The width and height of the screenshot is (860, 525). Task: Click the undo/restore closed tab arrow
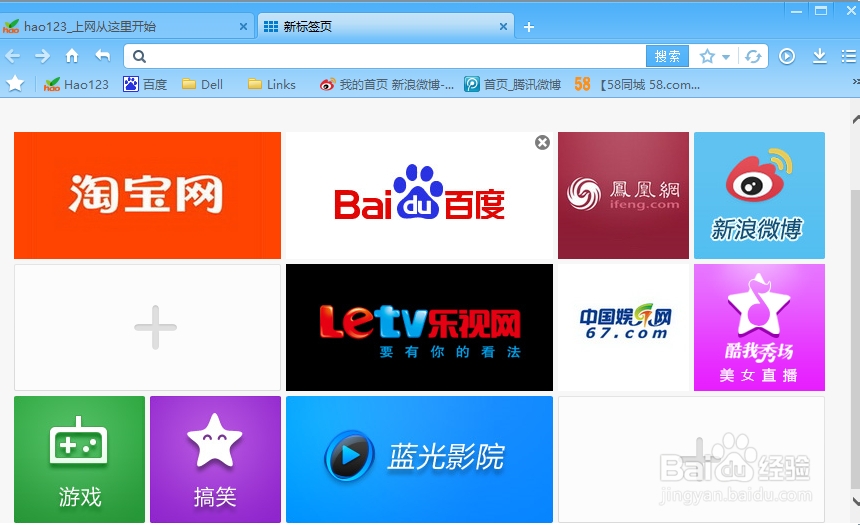[x=103, y=55]
